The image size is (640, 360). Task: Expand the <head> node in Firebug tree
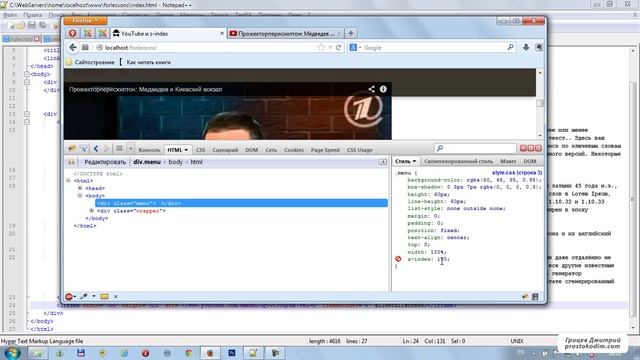80,188
